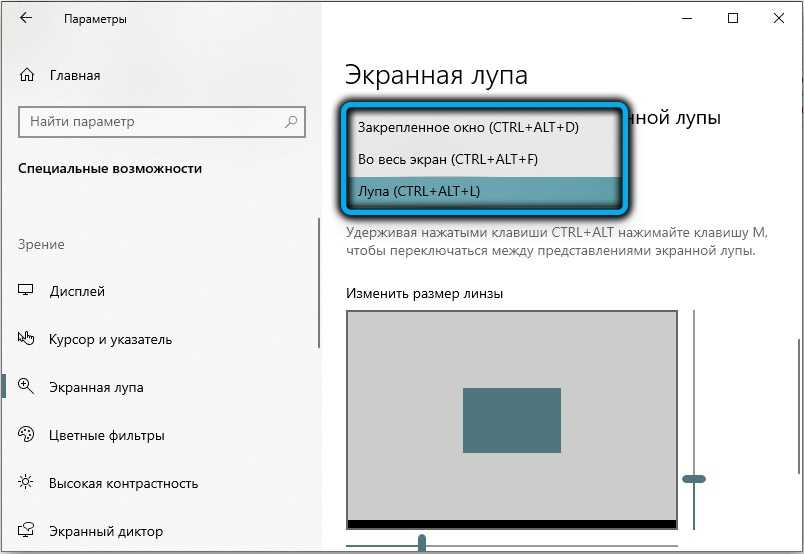Click the vertical lens height slider handle
This screenshot has width=804, height=554.
click(694, 479)
